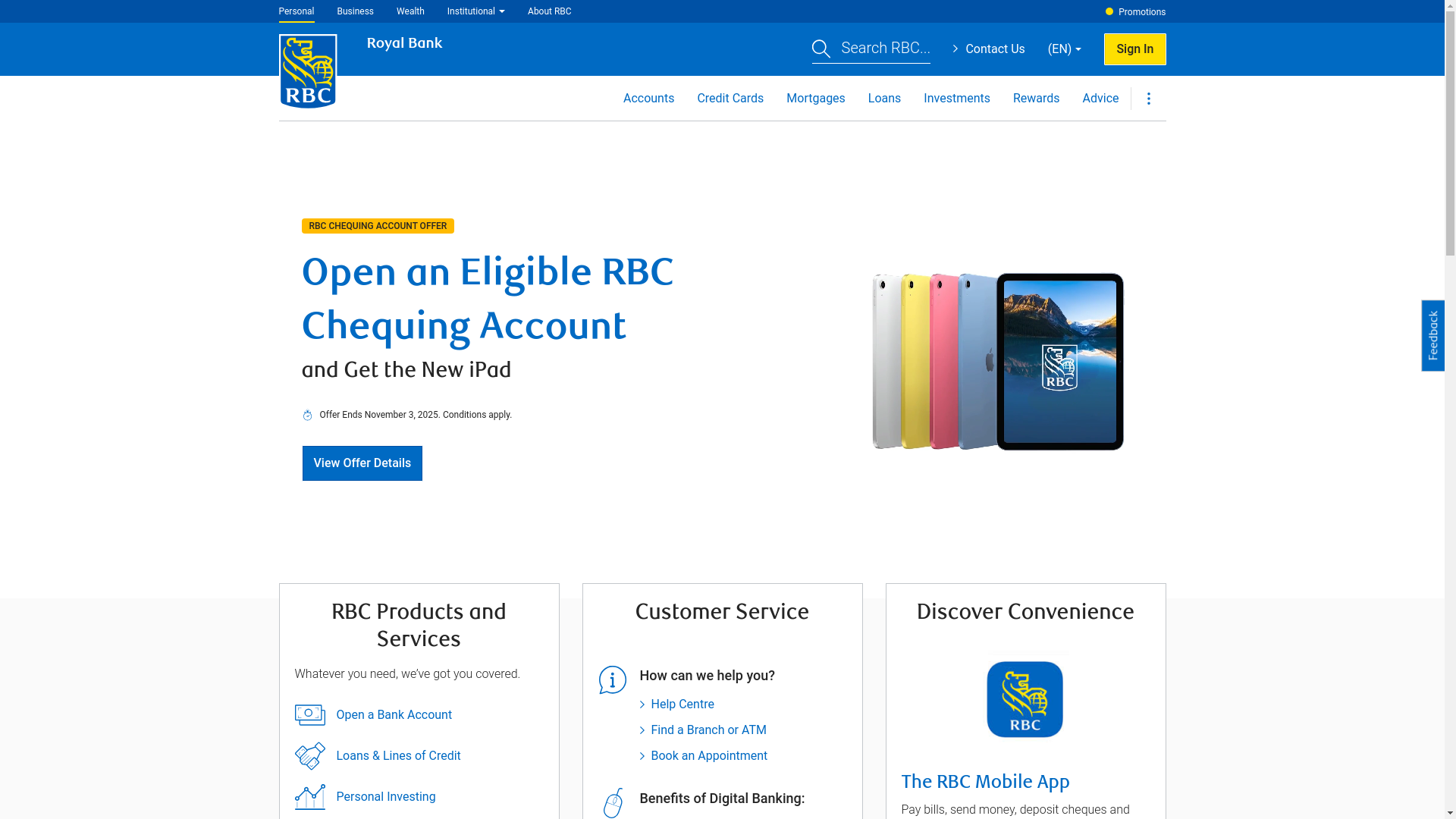1456x819 pixels.
Task: Open the Rewards menu
Action: point(1036,99)
